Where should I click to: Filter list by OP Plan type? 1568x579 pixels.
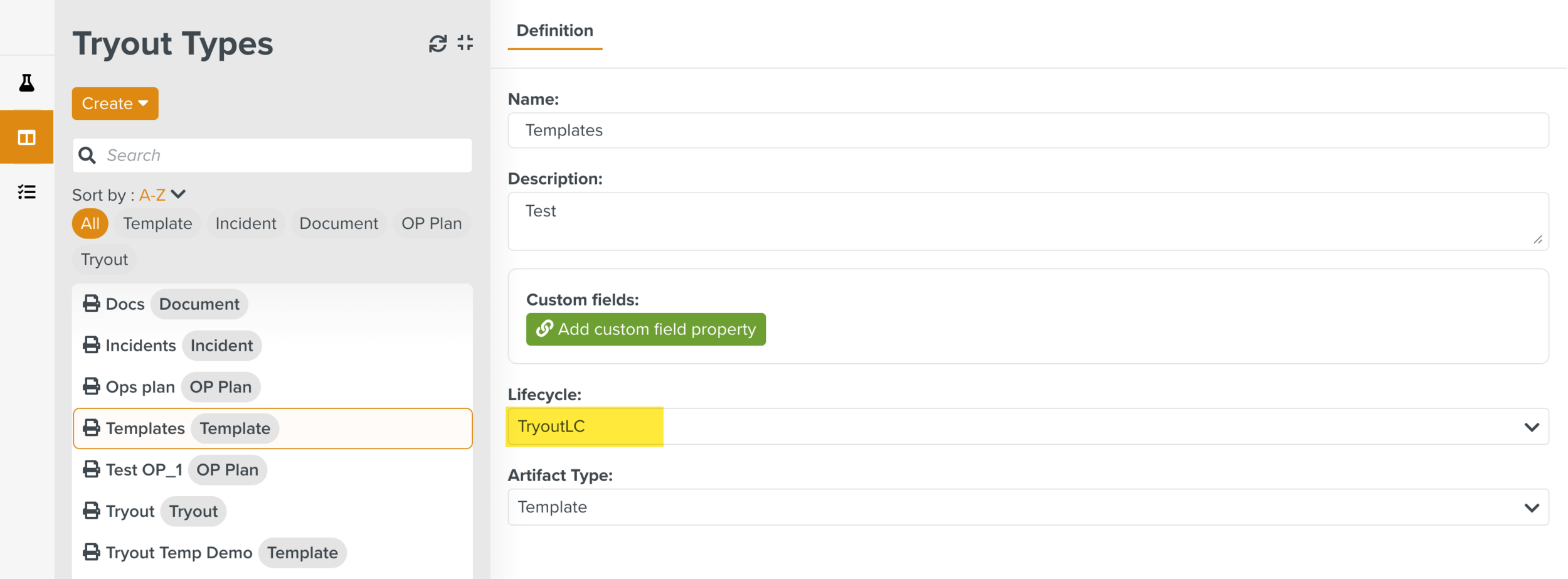coord(431,224)
